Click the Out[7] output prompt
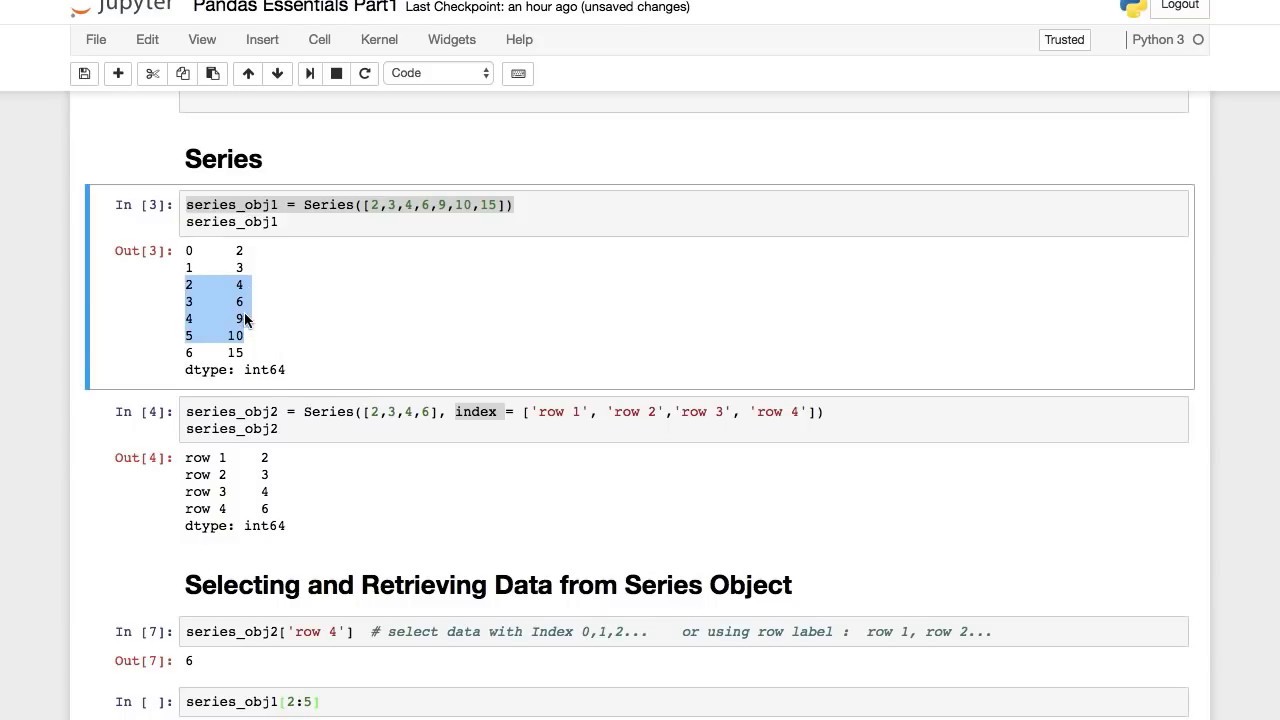This screenshot has width=1280, height=720. pyautogui.click(x=143, y=661)
